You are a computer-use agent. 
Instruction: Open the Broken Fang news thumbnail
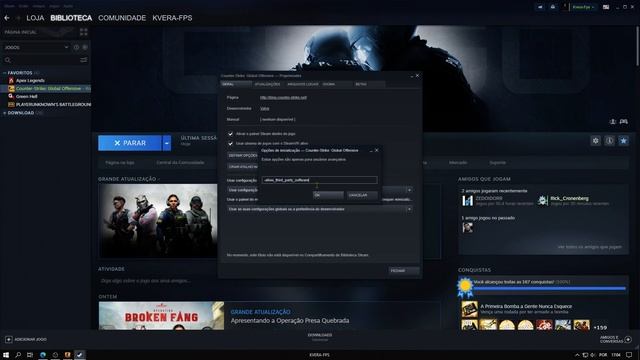point(161,316)
